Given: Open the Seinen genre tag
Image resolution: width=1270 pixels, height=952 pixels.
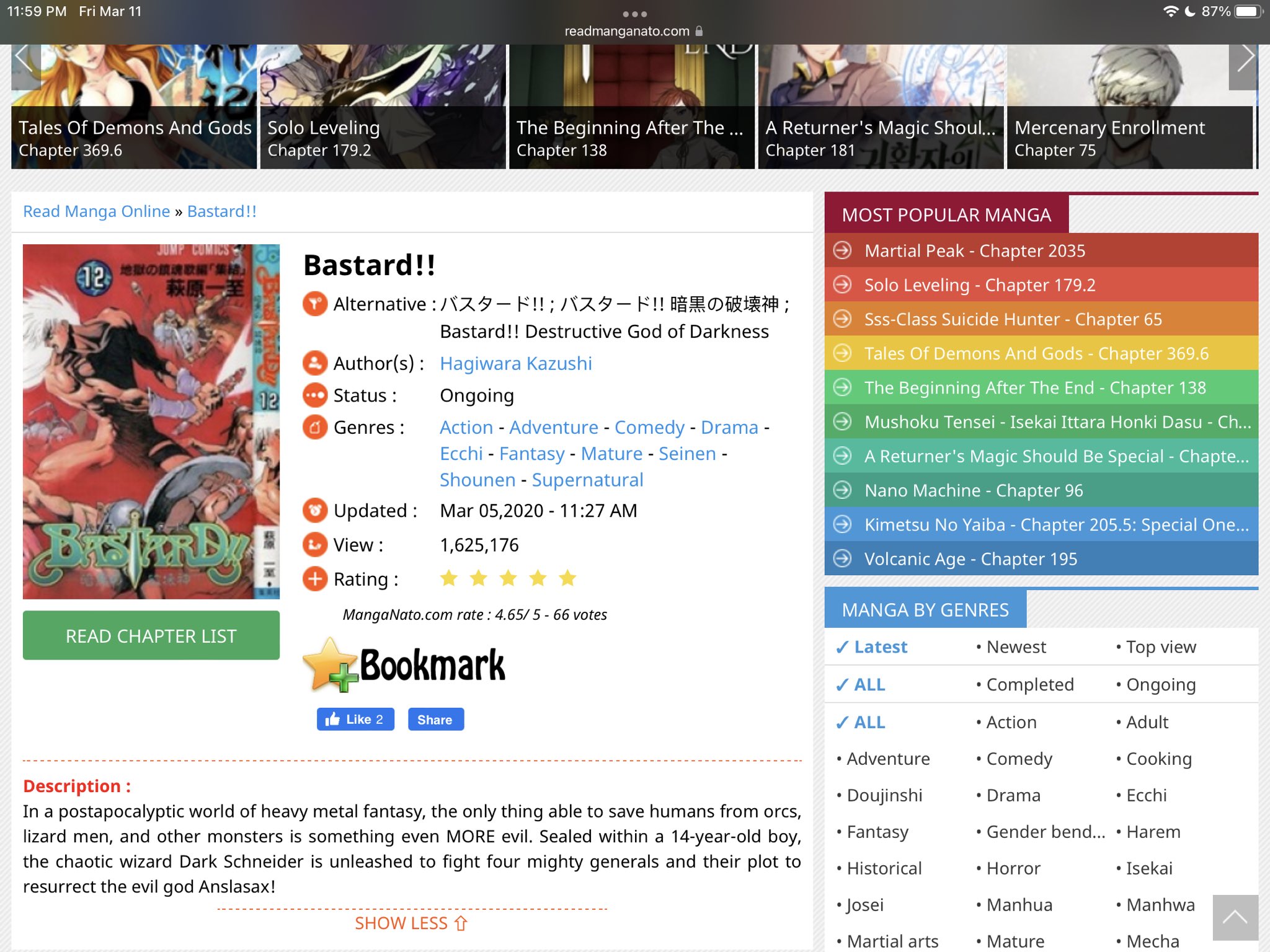Looking at the screenshot, I should coord(687,454).
